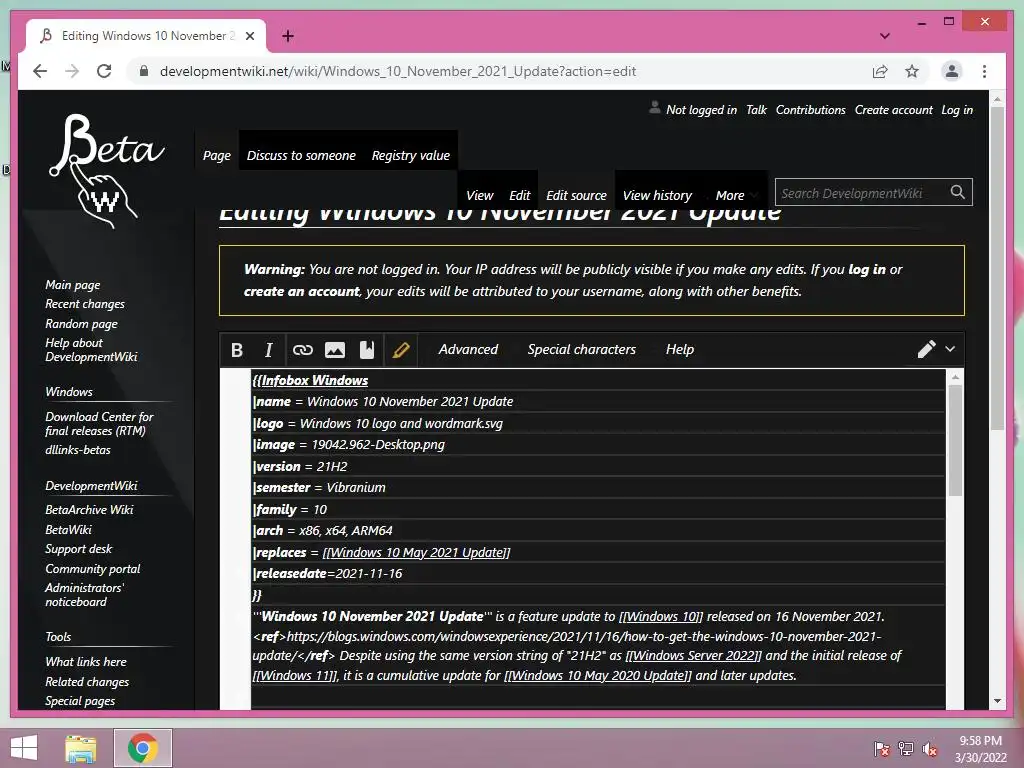Switch to the Page tab
Screen dimensions: 1024x768
(217, 155)
